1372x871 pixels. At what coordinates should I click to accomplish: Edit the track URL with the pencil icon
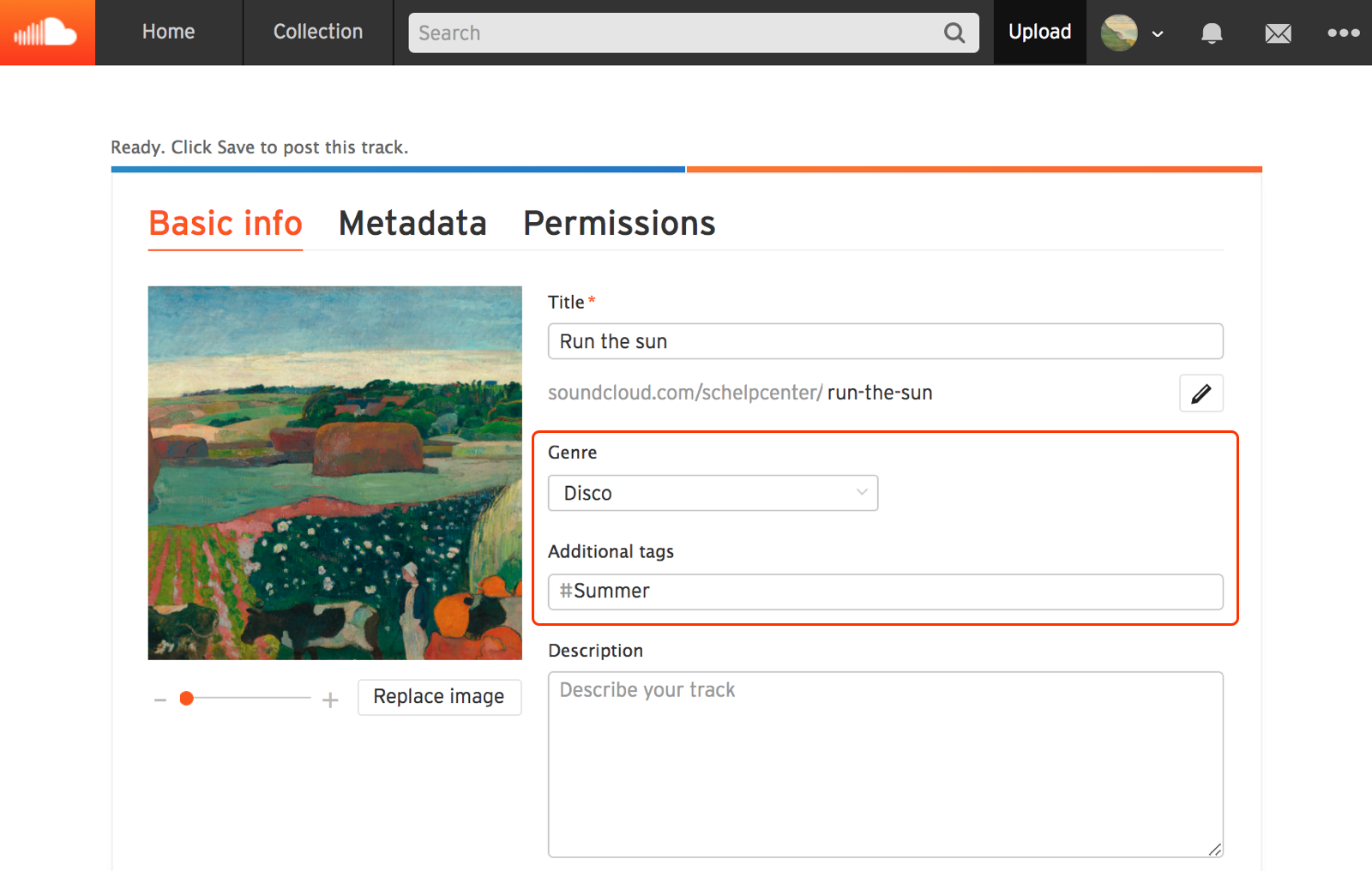coord(1200,393)
